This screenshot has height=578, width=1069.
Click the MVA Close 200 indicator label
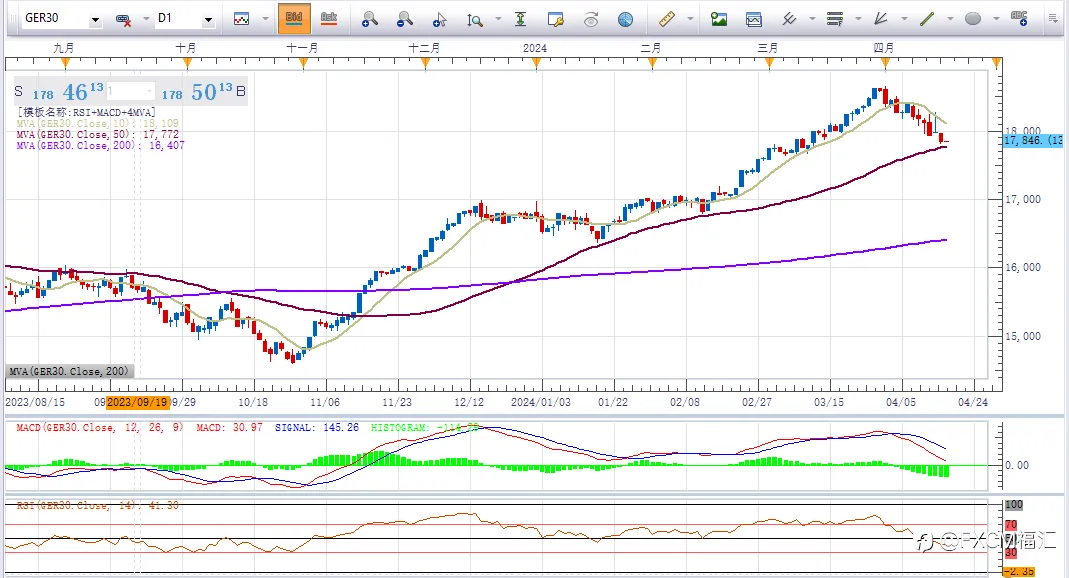[100, 145]
